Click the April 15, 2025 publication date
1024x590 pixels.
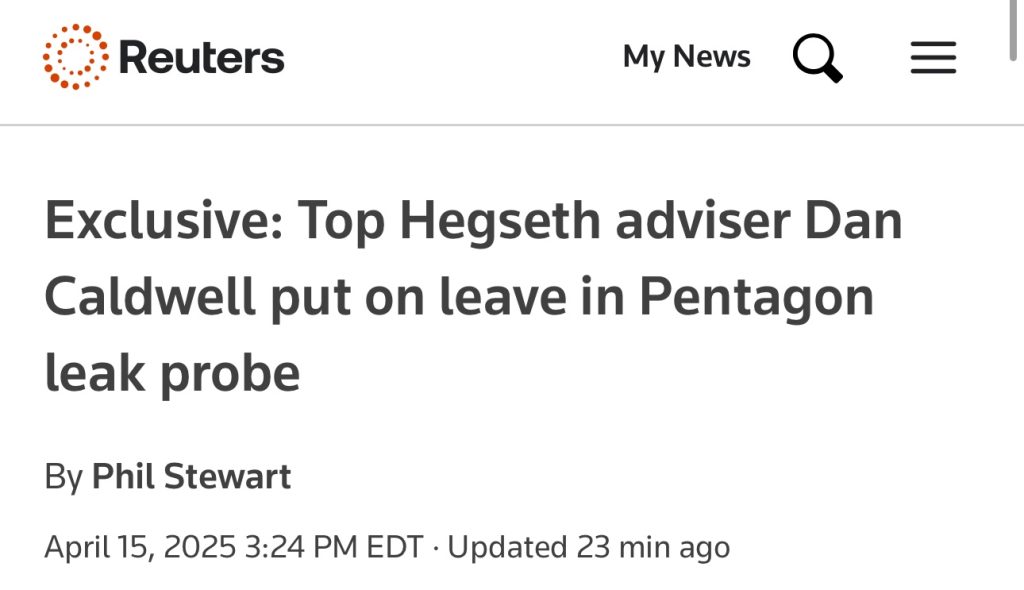tap(140, 547)
